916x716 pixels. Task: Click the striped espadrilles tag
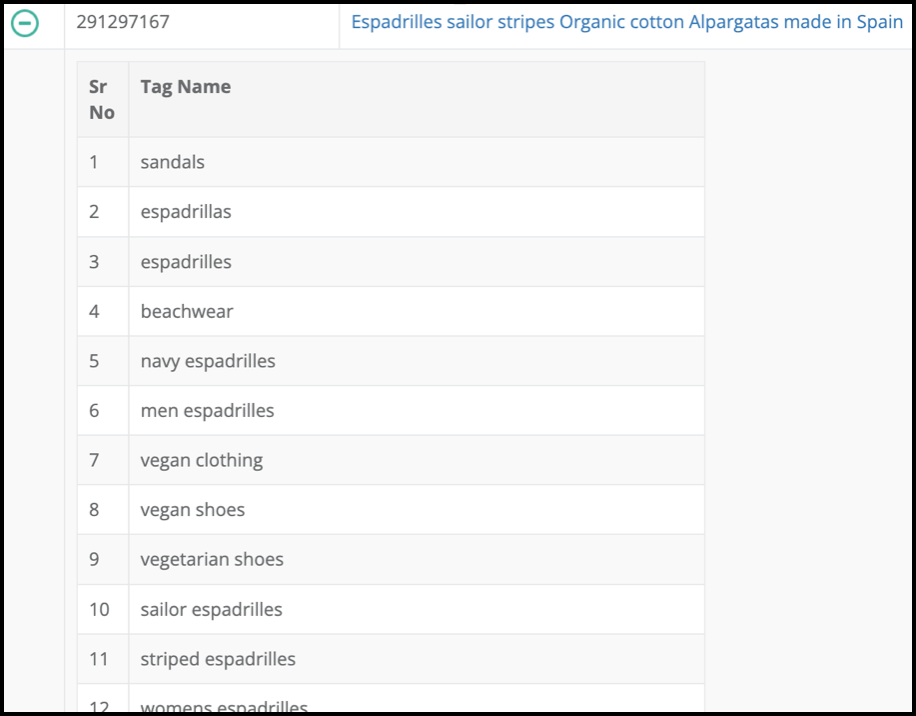tap(218, 659)
